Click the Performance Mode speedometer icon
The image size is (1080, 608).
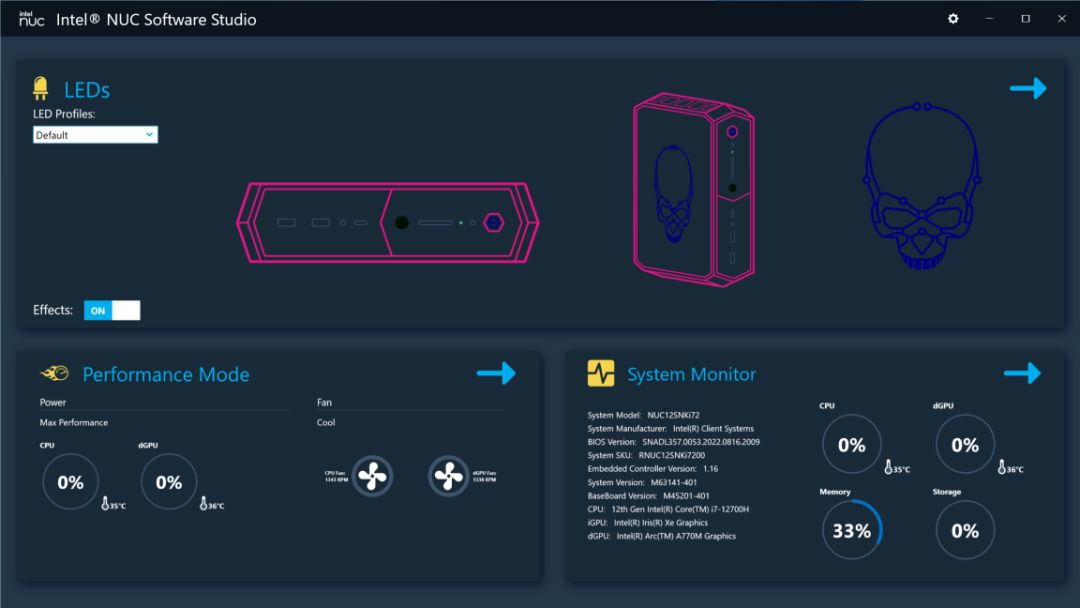click(x=55, y=373)
